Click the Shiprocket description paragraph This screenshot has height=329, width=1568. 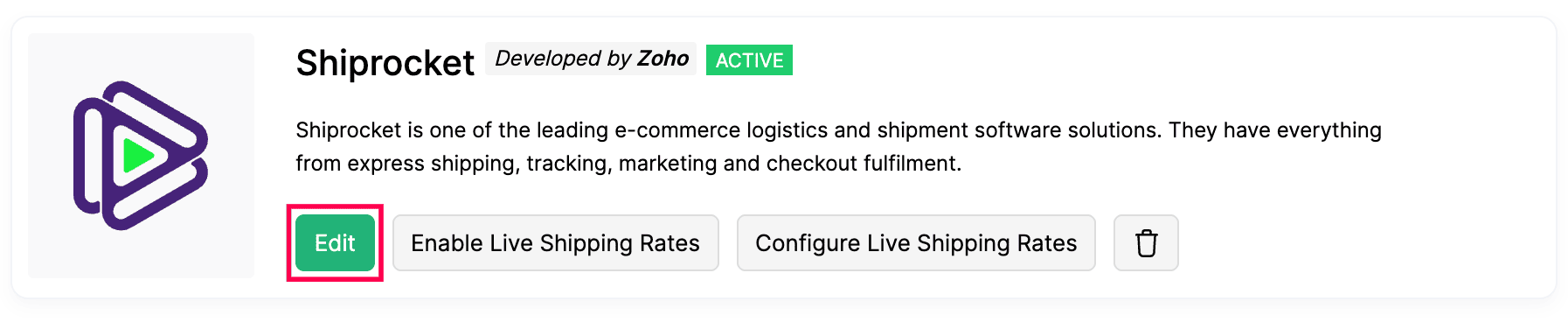(x=838, y=146)
